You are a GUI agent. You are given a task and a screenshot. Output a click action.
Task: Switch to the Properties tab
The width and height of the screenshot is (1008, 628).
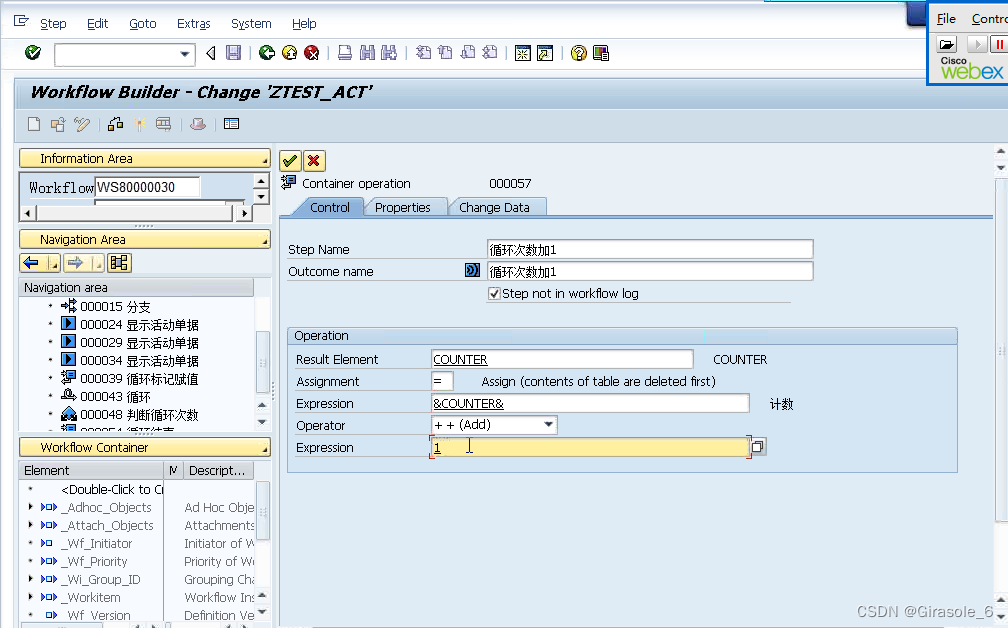click(402, 207)
